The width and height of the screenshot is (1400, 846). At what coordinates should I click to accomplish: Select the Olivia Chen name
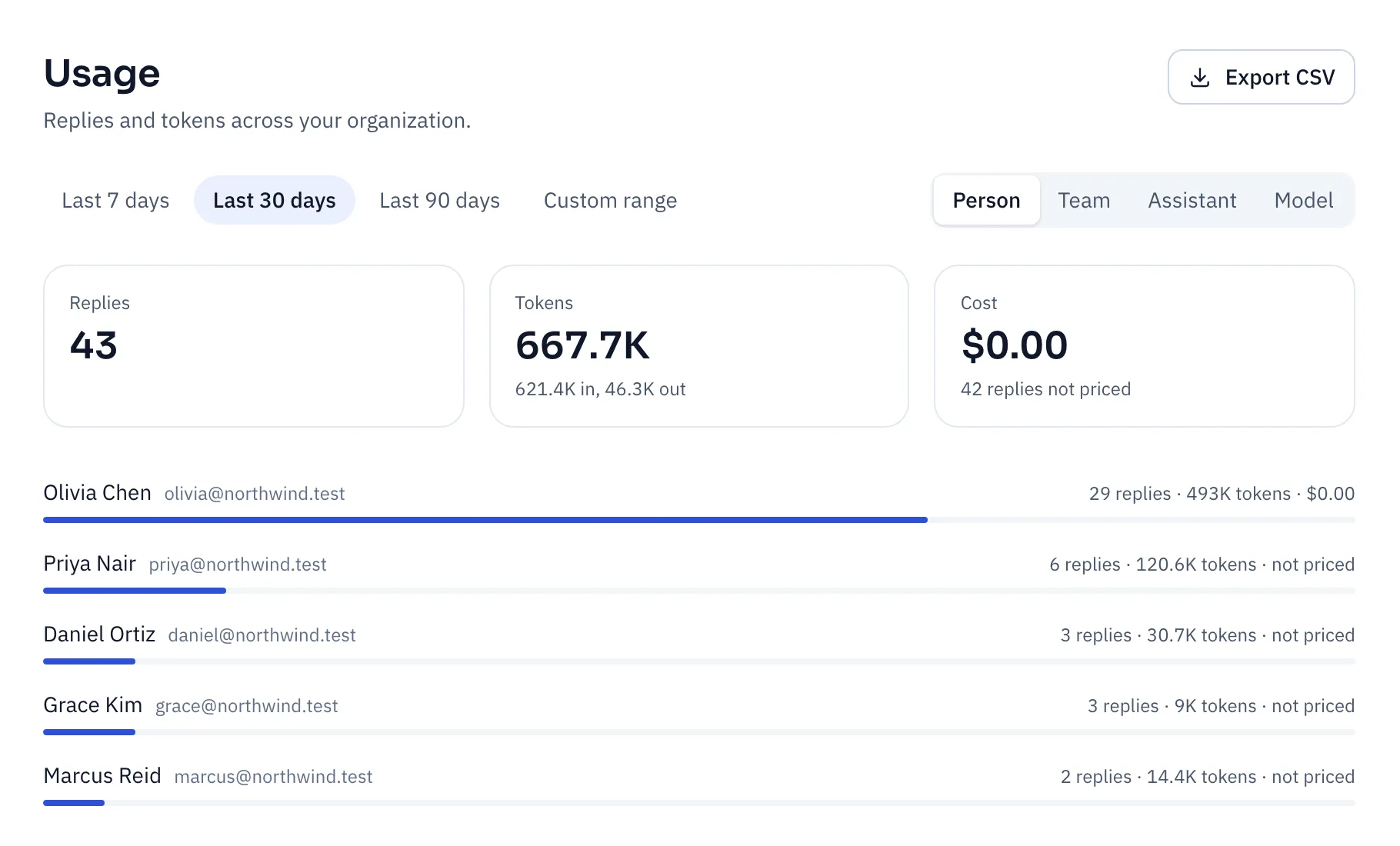tap(97, 493)
